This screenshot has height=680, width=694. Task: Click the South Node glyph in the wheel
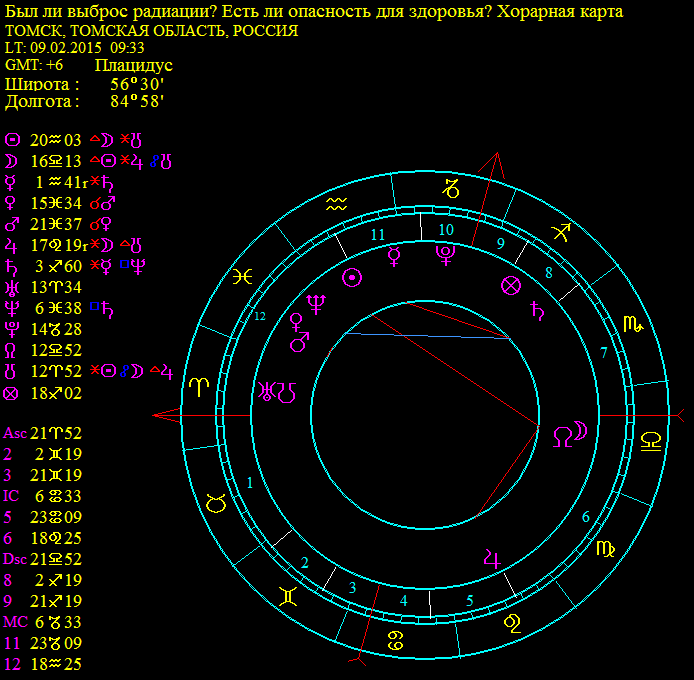pyautogui.click(x=287, y=393)
